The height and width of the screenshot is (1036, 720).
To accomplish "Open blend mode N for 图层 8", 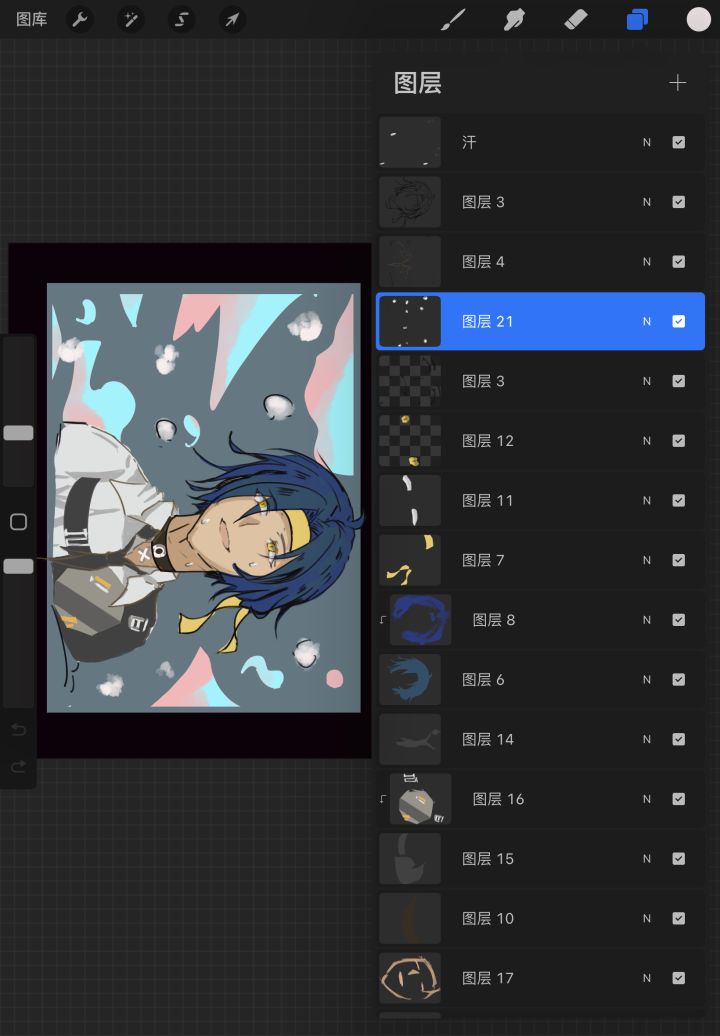I will 647,620.
